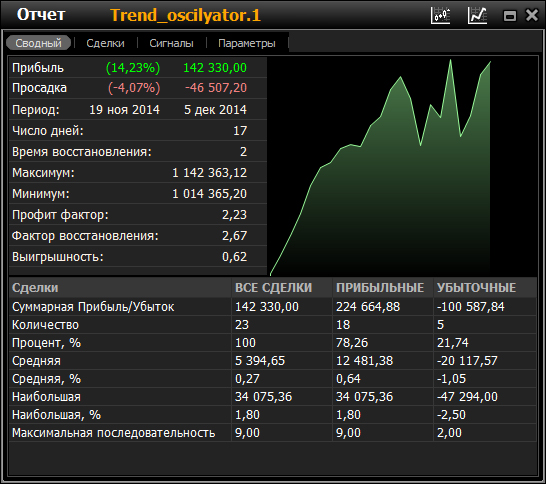Click the Trend_oscilyator.1 strategy title
This screenshot has width=546, height=484.
coord(186,15)
